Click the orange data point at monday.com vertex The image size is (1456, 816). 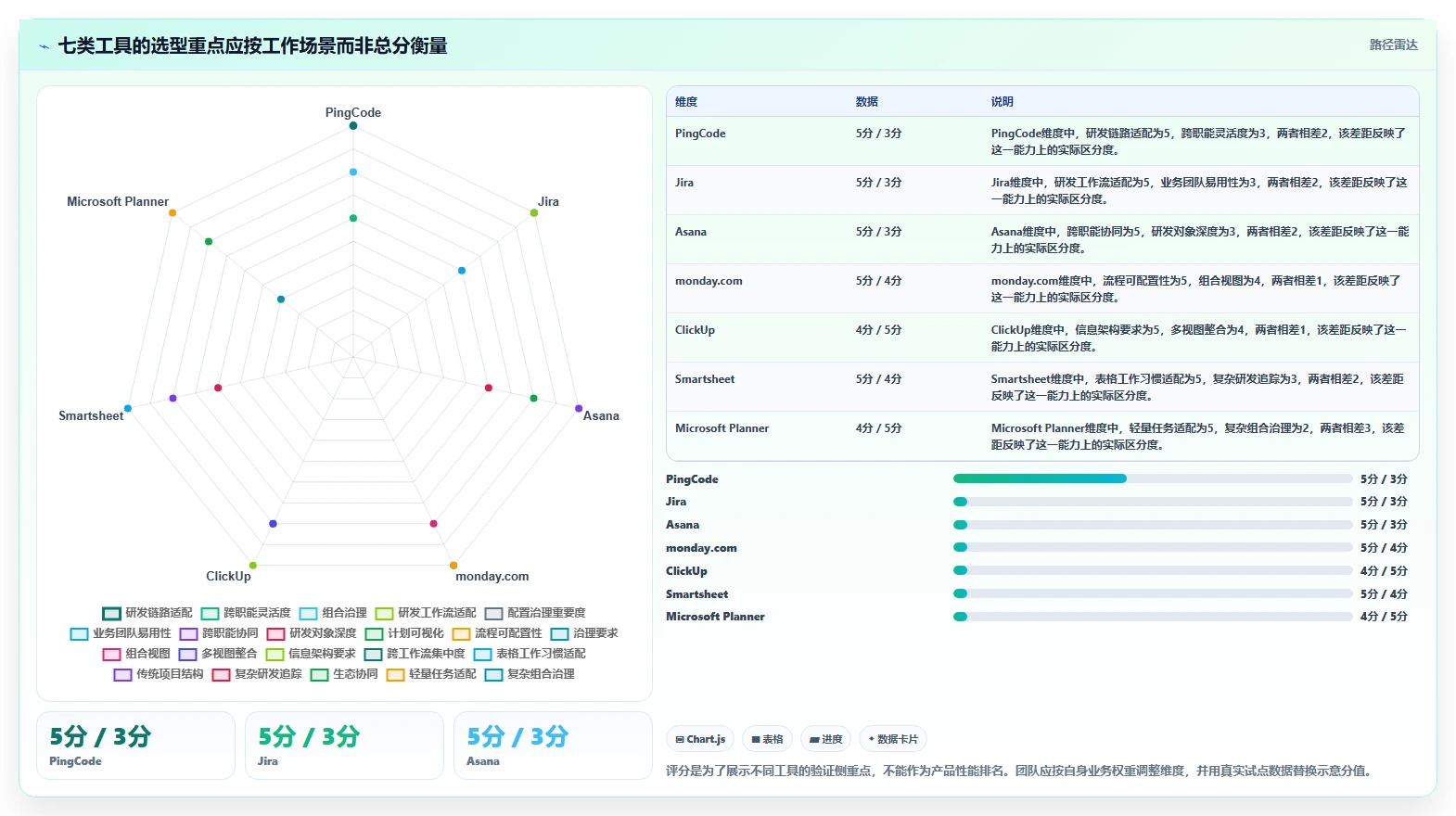[453, 566]
